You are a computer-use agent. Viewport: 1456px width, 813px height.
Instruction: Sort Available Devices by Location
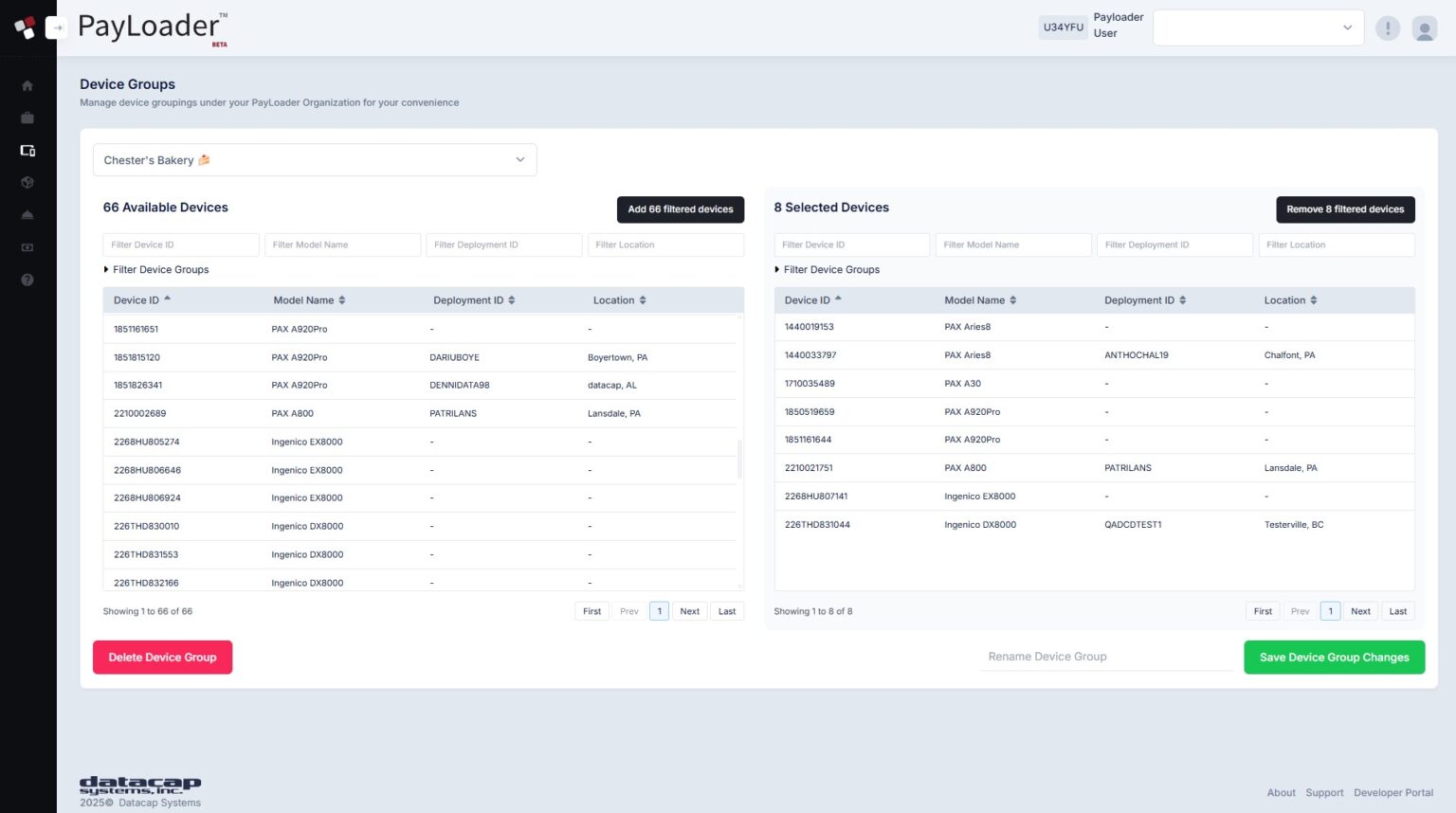tap(619, 300)
